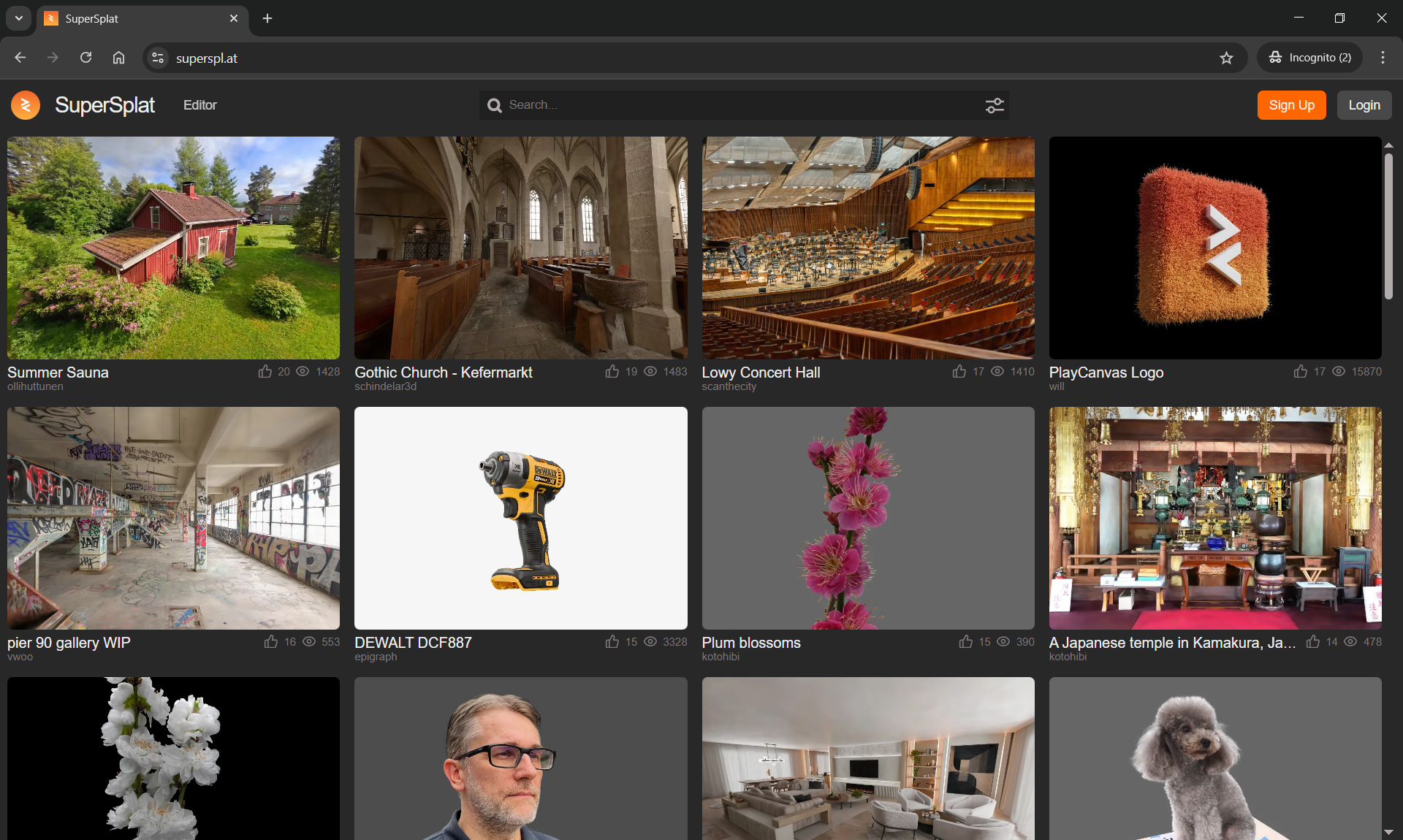View site information icon in address bar

pos(157,58)
